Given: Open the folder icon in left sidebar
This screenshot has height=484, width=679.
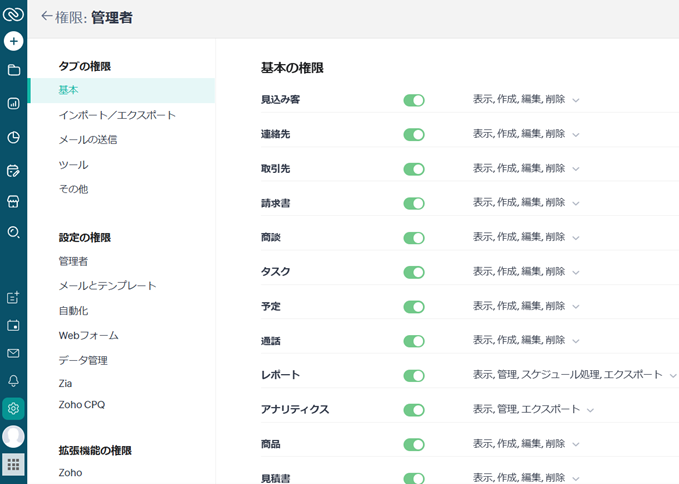Looking at the screenshot, I should [x=13, y=70].
